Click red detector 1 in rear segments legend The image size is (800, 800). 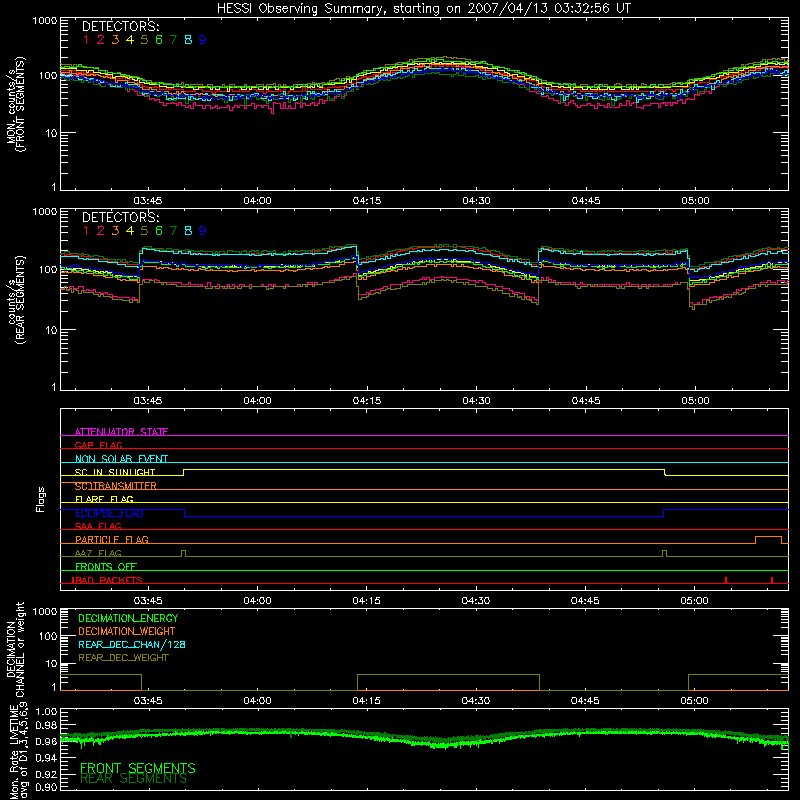pyautogui.click(x=86, y=231)
